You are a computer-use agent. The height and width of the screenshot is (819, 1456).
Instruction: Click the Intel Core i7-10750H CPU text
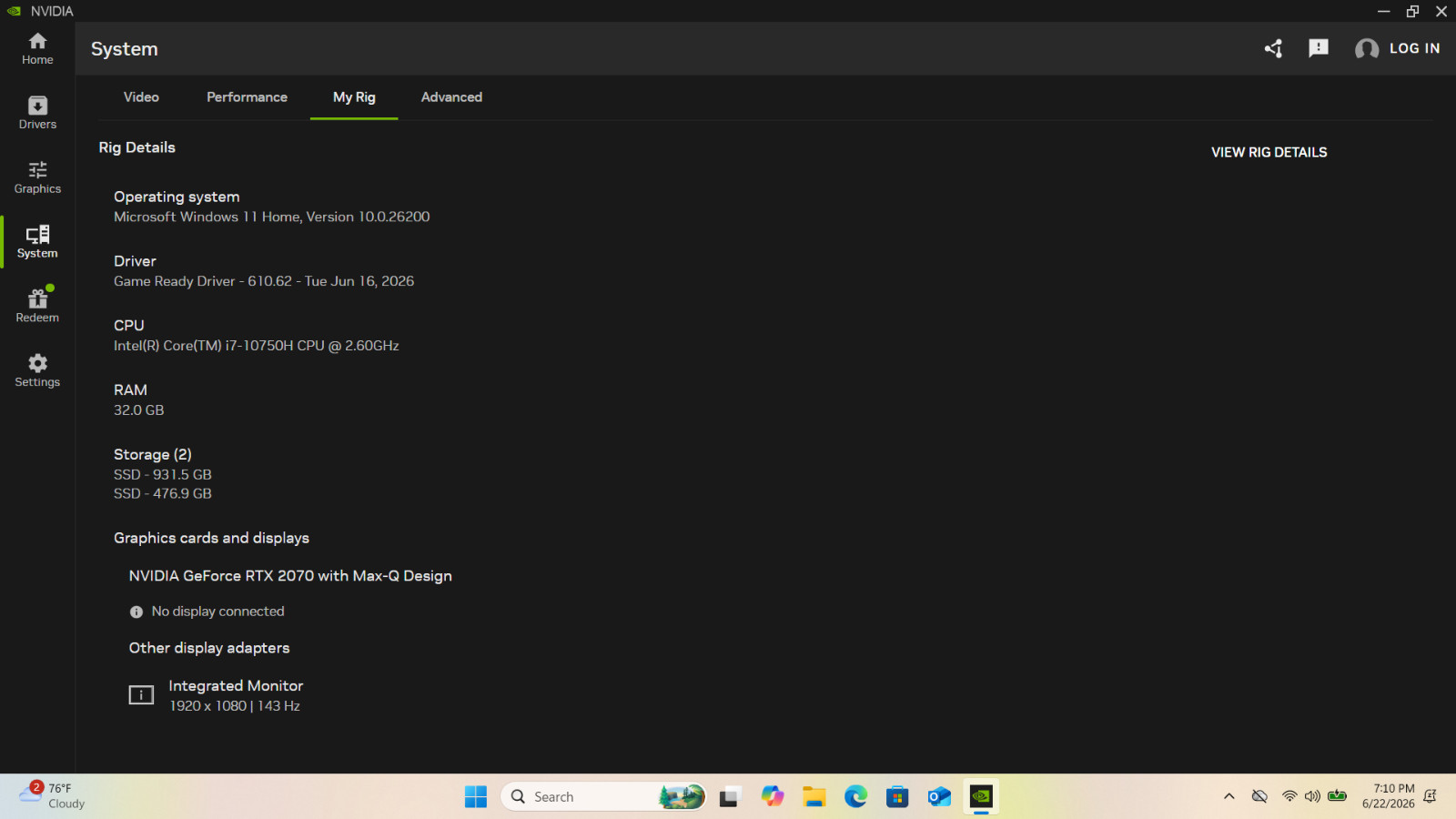[257, 346]
